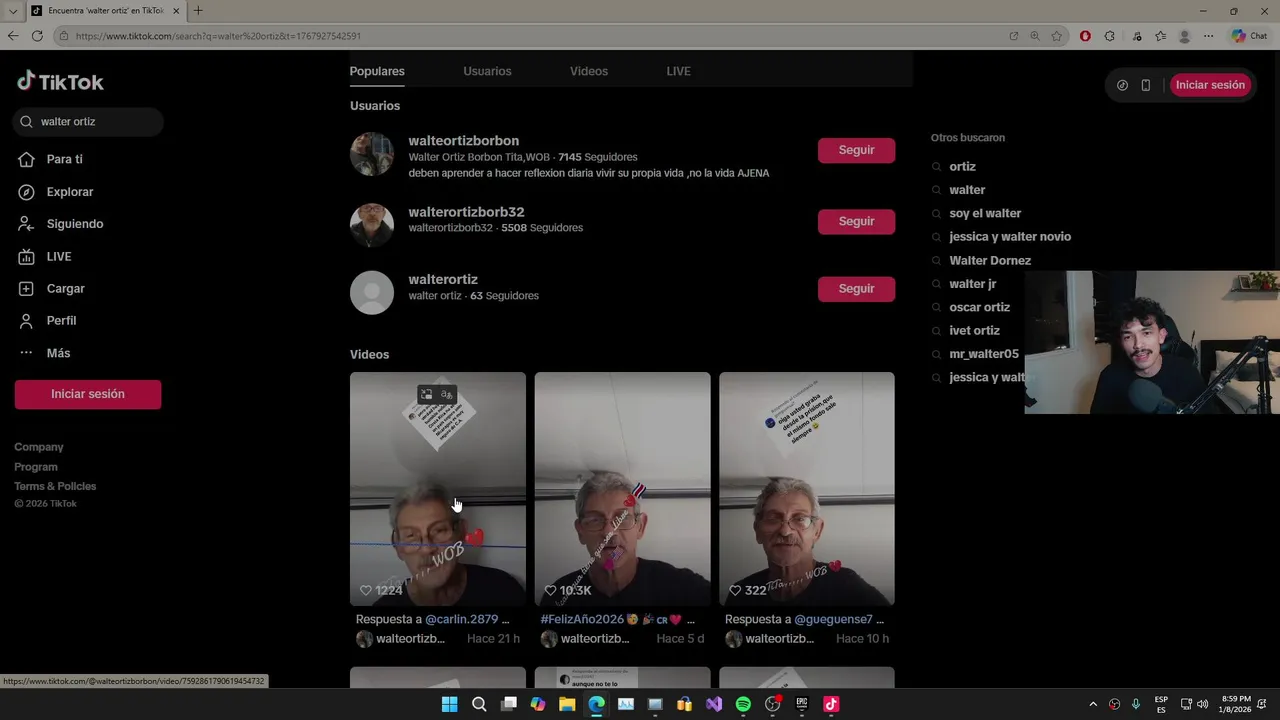Open walteortizborbon profile avatar

372,154
